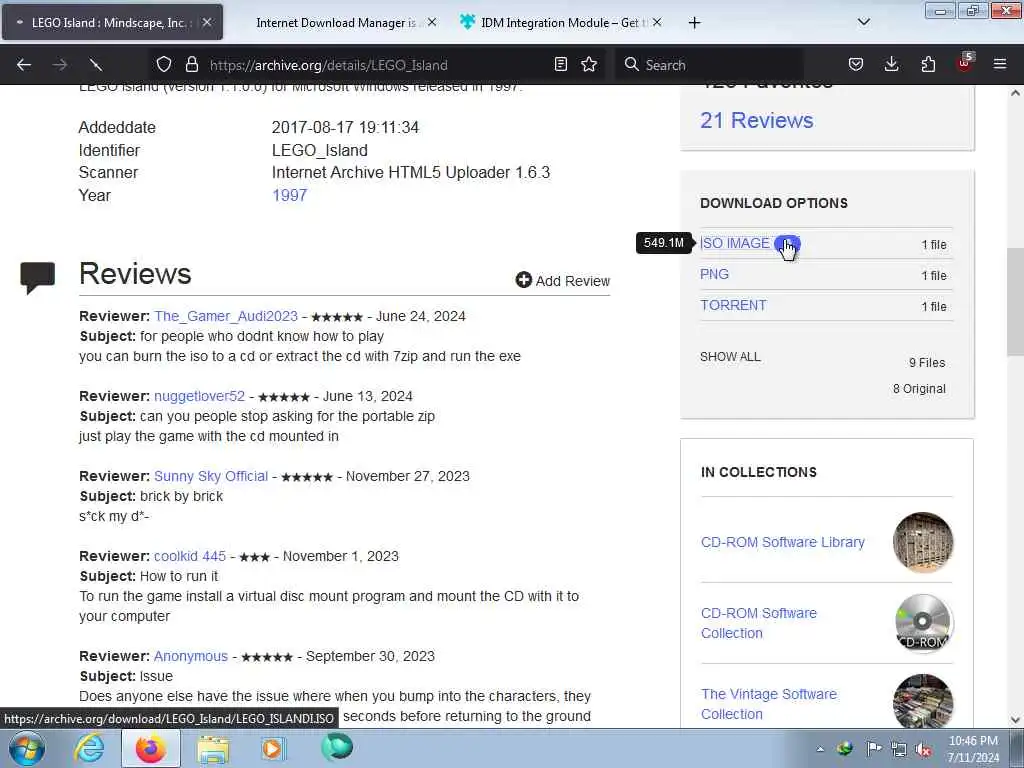Open the Windows Start menu

[x=27, y=748]
